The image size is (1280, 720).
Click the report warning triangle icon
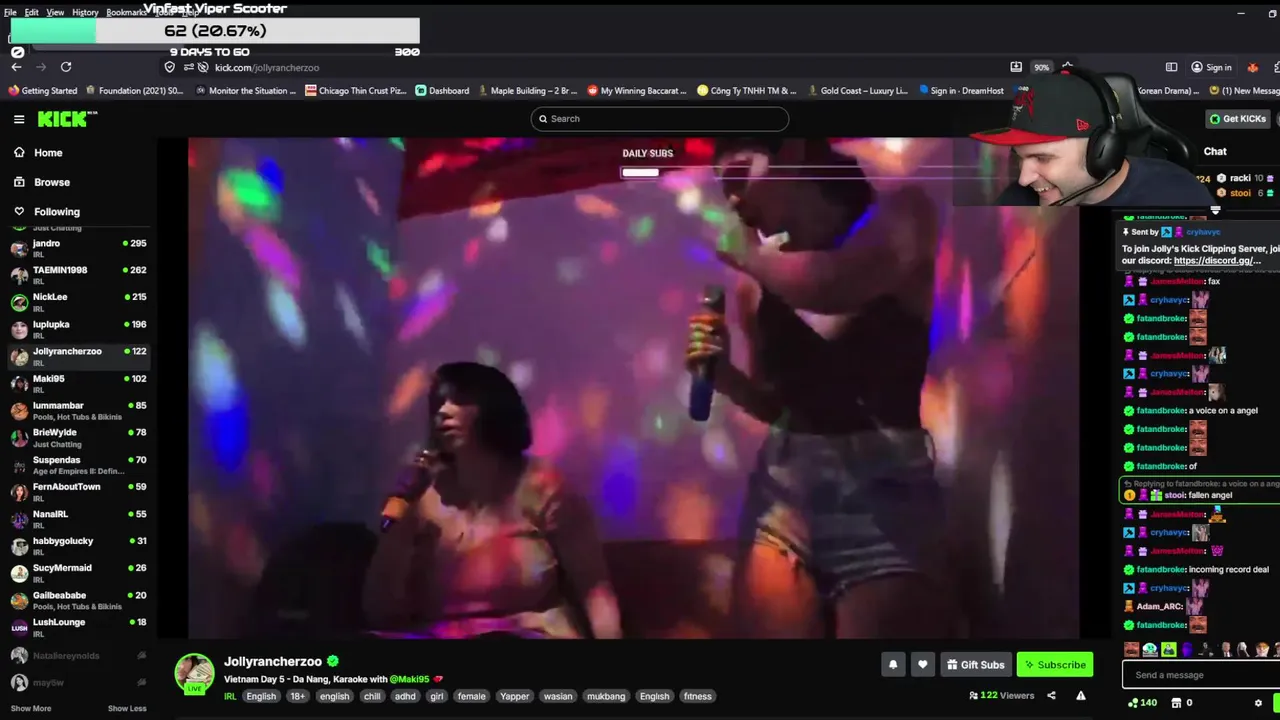tap(1080, 696)
